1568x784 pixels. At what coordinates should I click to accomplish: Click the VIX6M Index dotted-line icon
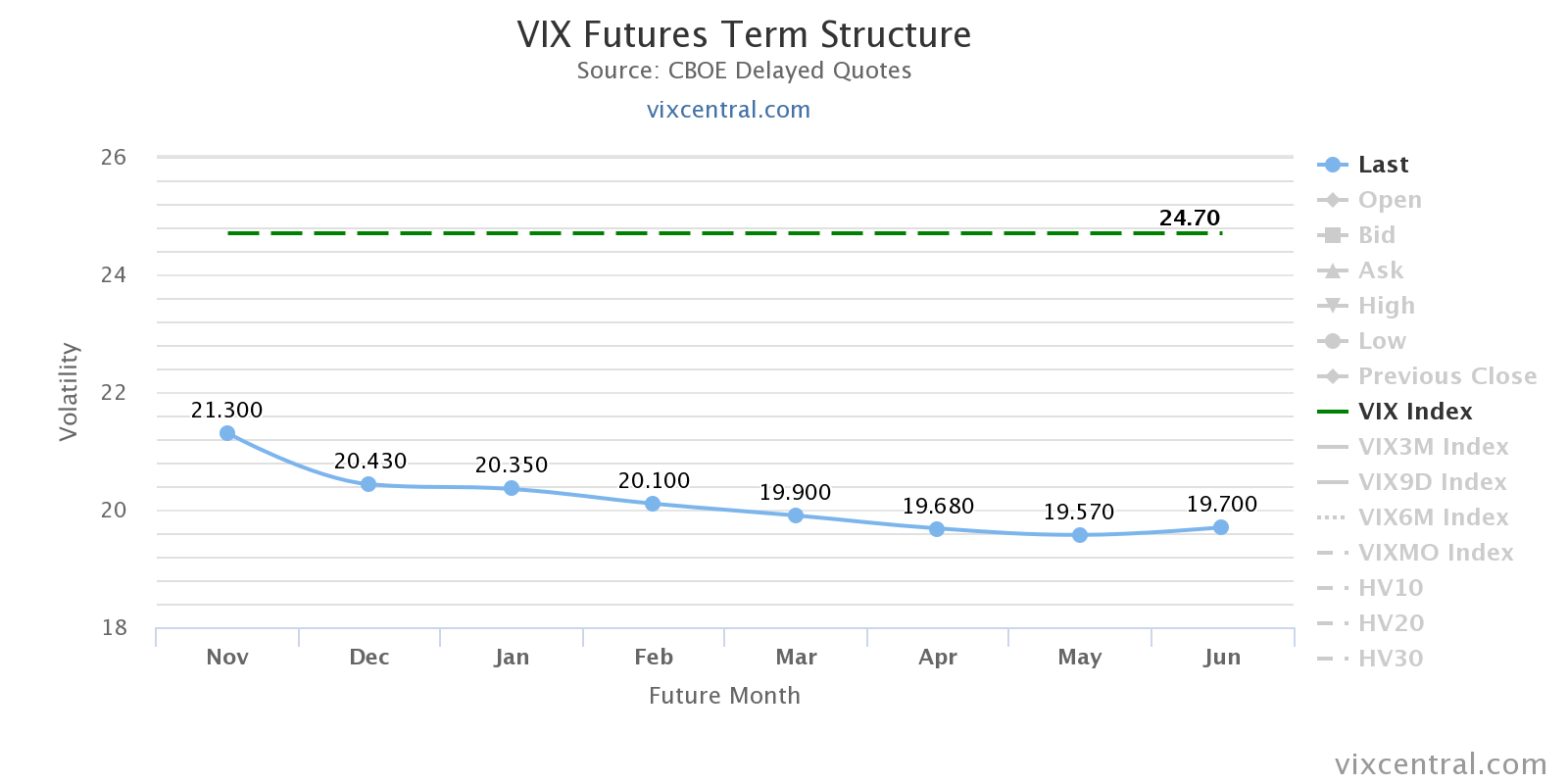point(1332,517)
